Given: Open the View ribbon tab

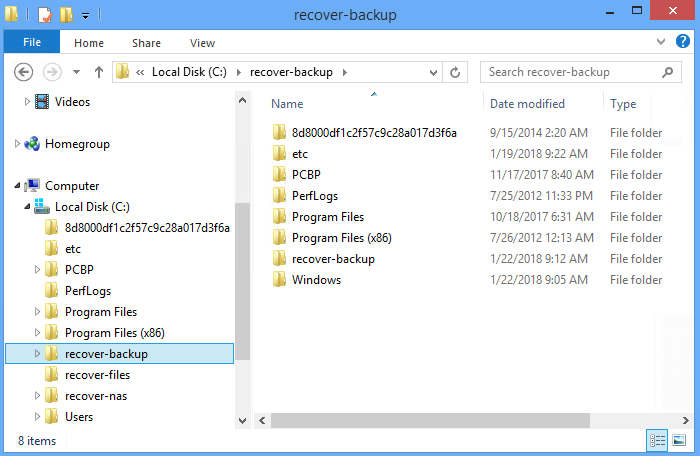Looking at the screenshot, I should point(202,43).
